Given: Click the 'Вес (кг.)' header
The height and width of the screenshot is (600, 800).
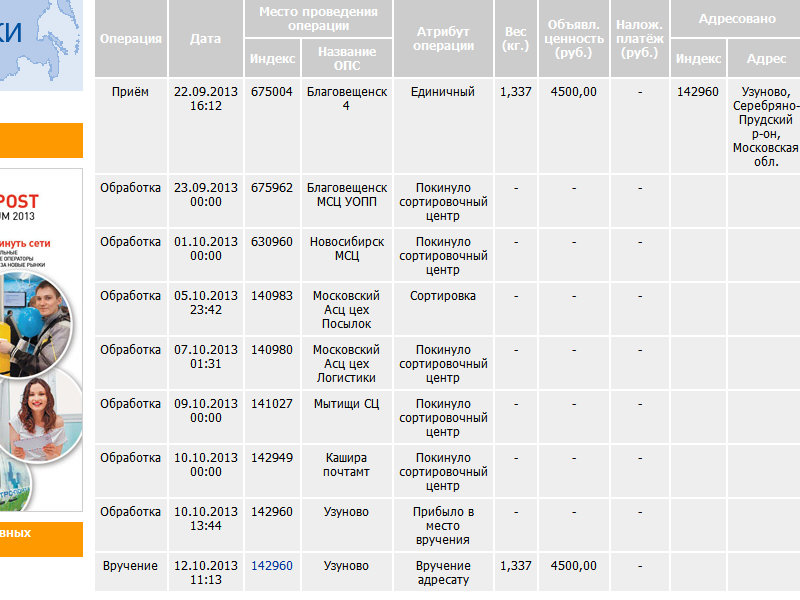Looking at the screenshot, I should tap(516, 39).
